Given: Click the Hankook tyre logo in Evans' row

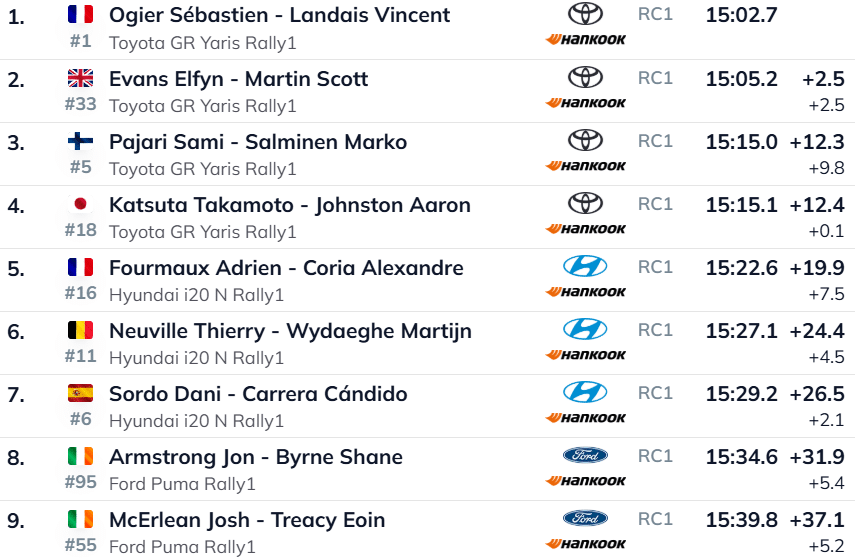Looking at the screenshot, I should 586,103.
